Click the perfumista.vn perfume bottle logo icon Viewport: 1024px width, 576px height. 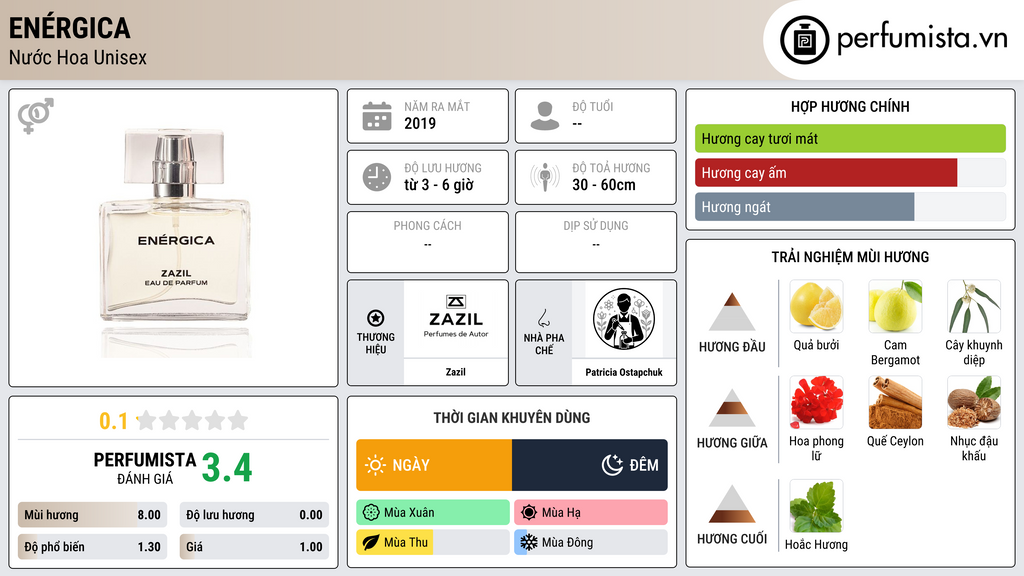click(x=804, y=40)
